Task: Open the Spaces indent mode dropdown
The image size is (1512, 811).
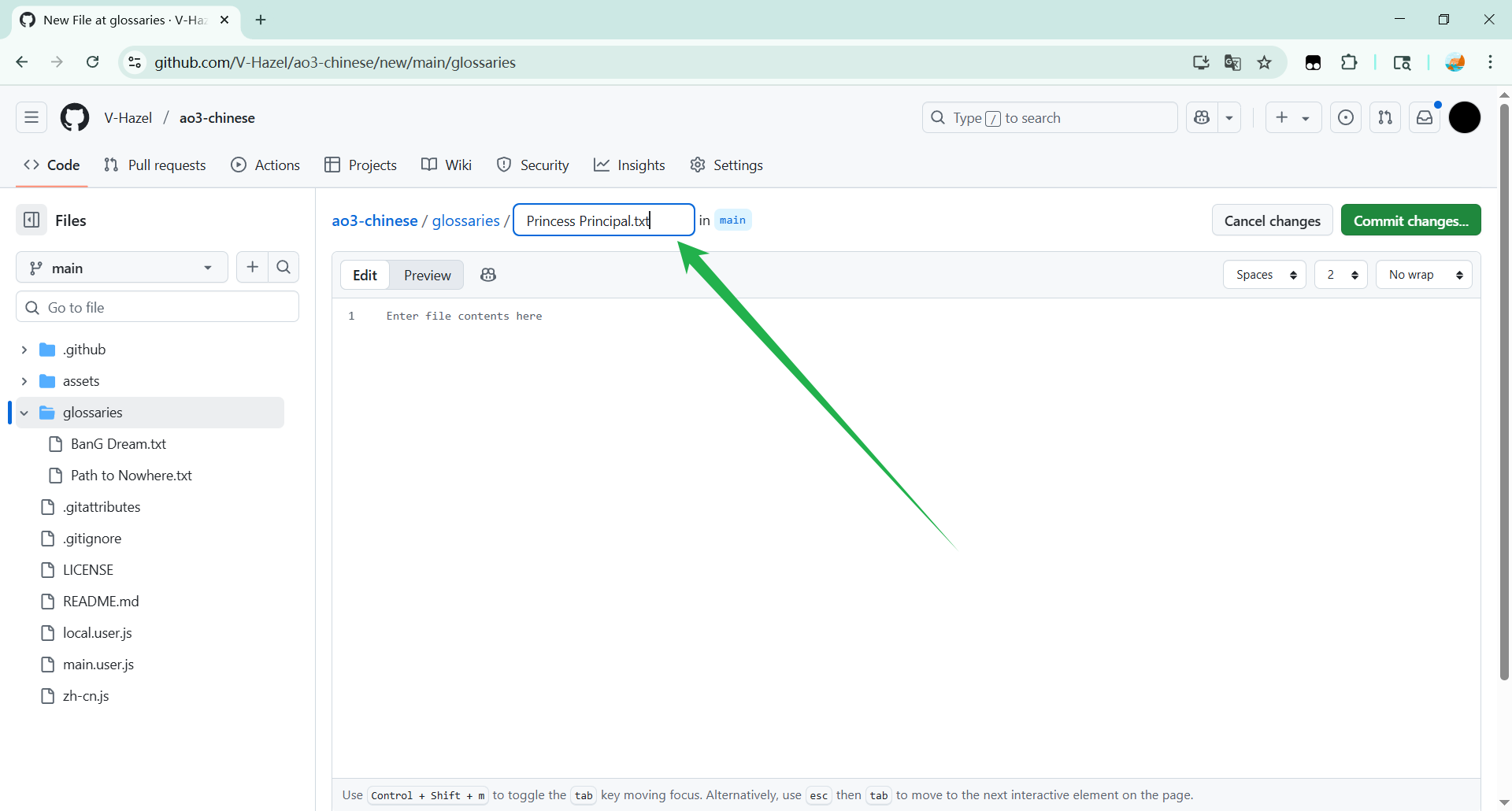Action: [x=1265, y=275]
